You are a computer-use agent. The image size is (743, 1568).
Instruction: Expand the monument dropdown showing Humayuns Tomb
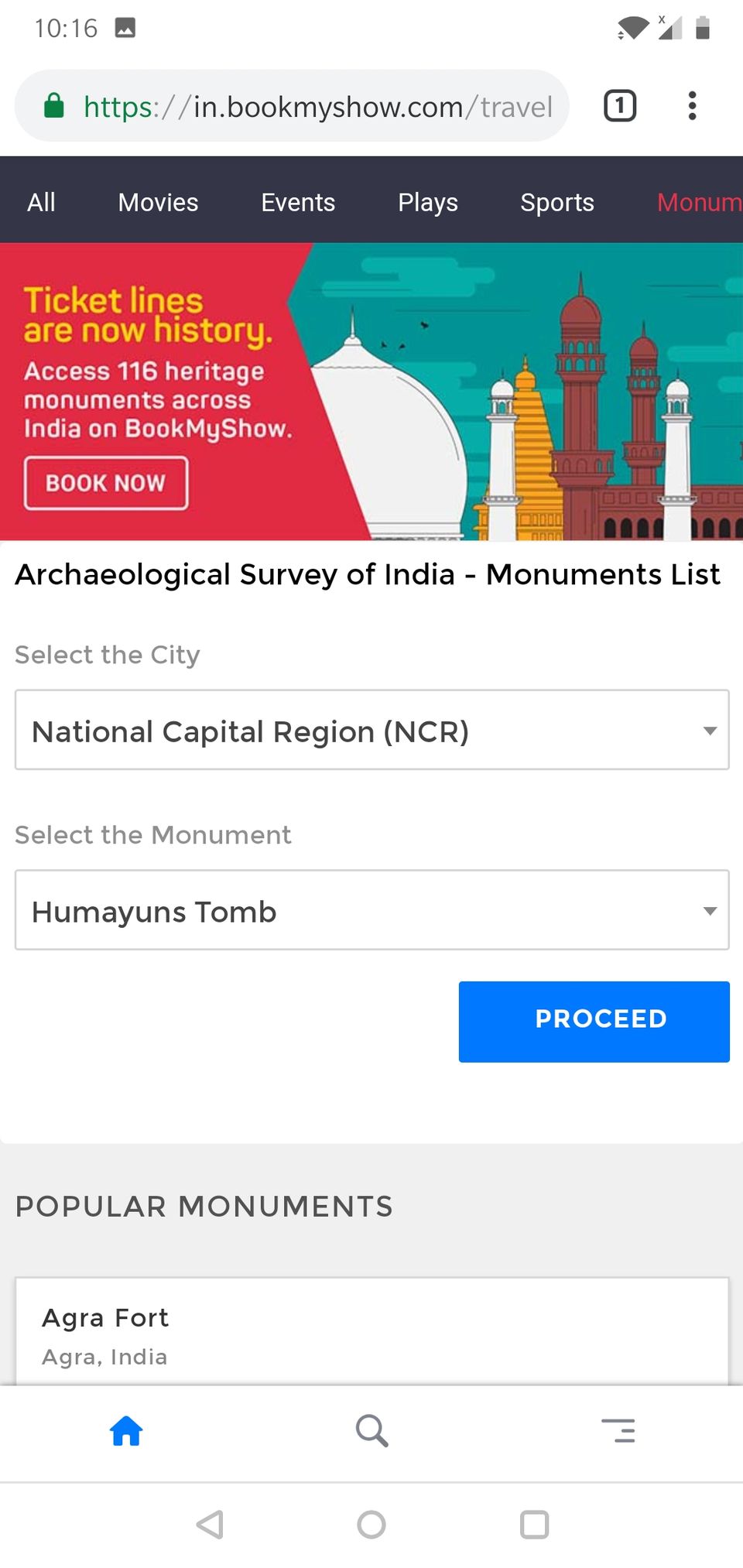[372, 910]
